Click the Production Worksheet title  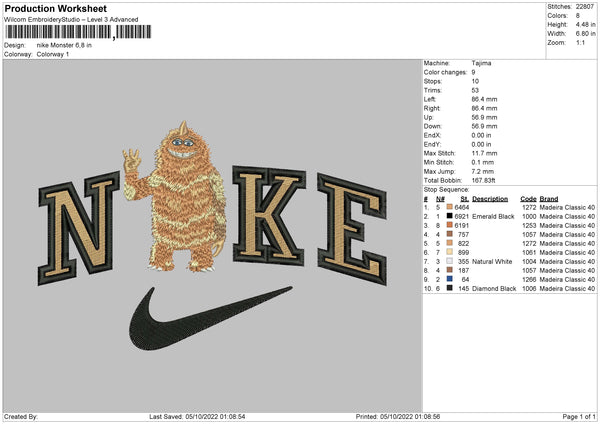55,8
